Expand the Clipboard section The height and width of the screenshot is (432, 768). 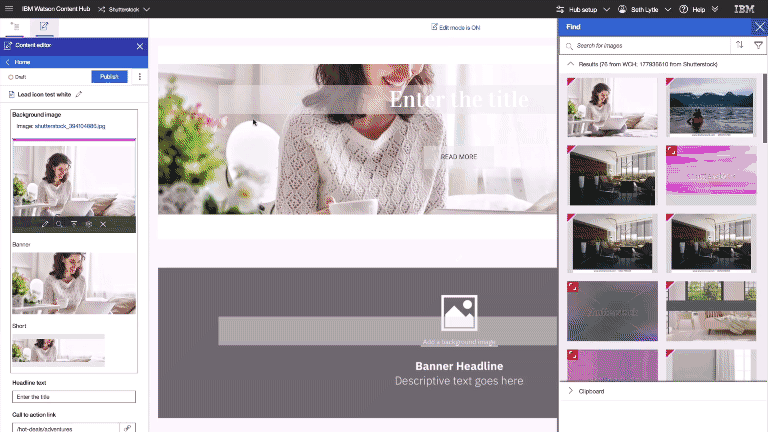pos(570,391)
